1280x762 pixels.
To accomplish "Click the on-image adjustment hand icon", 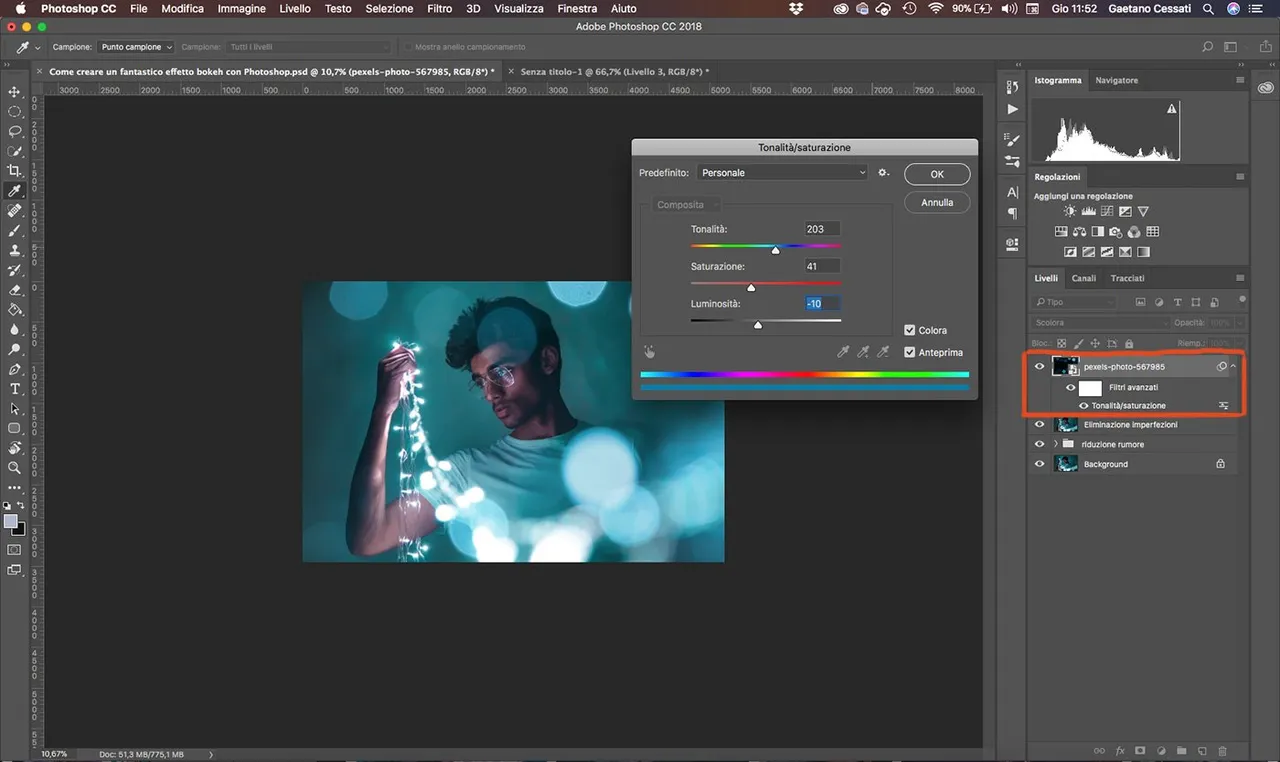I will point(650,352).
